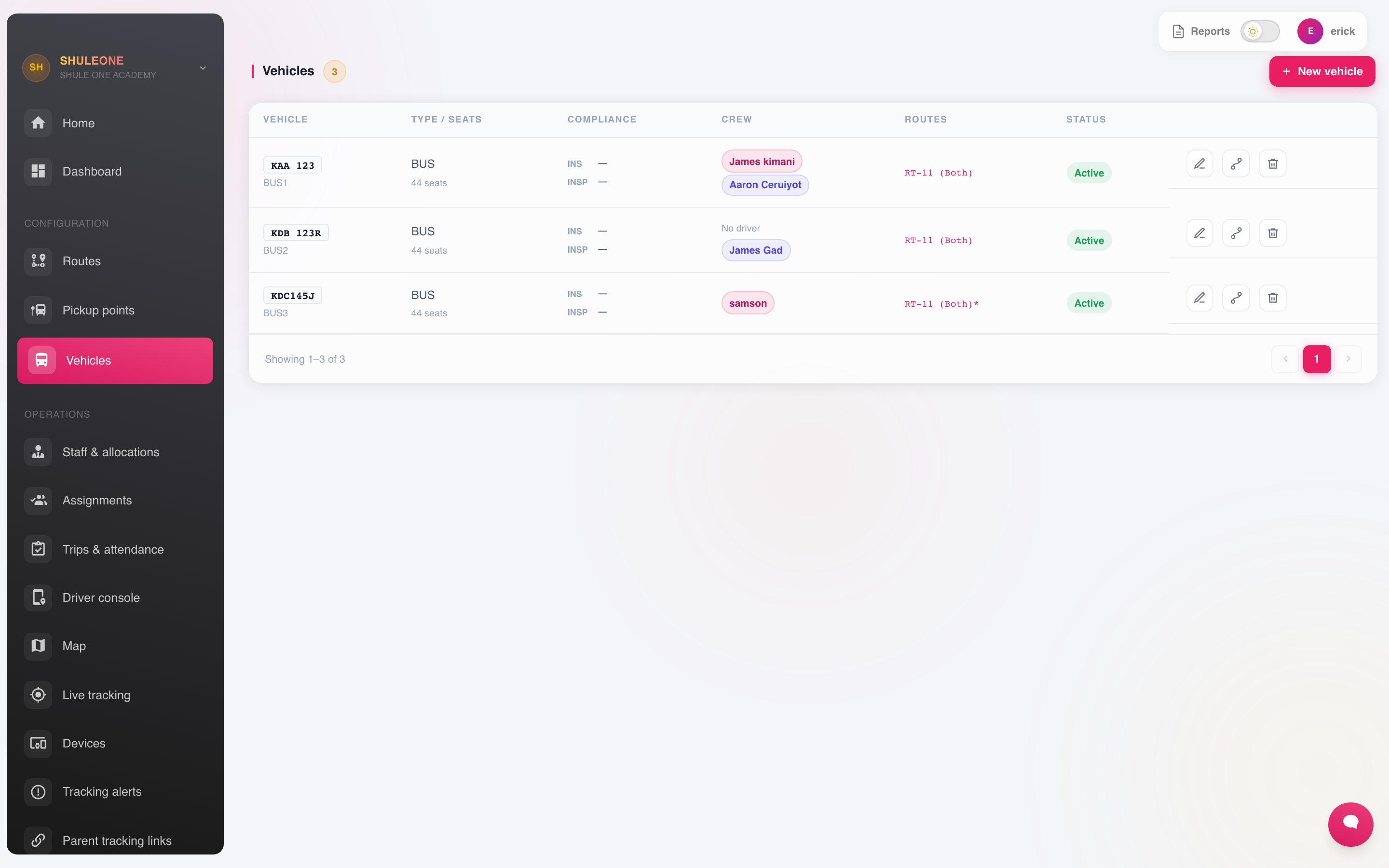Edit vehicle KAA 123 with pencil icon
Image resolution: width=1389 pixels, height=868 pixels.
point(1199,163)
